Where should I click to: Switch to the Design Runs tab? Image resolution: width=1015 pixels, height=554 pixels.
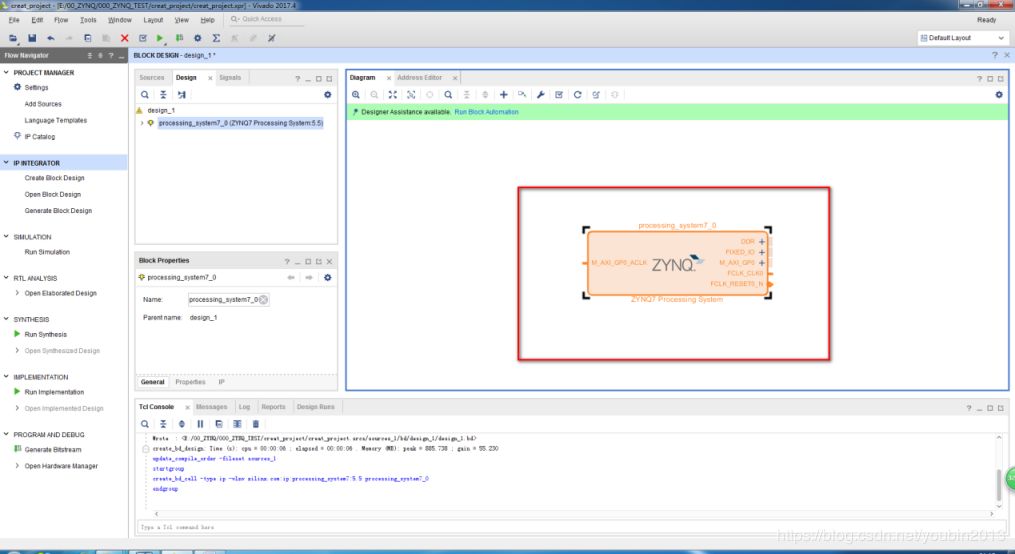(x=316, y=407)
